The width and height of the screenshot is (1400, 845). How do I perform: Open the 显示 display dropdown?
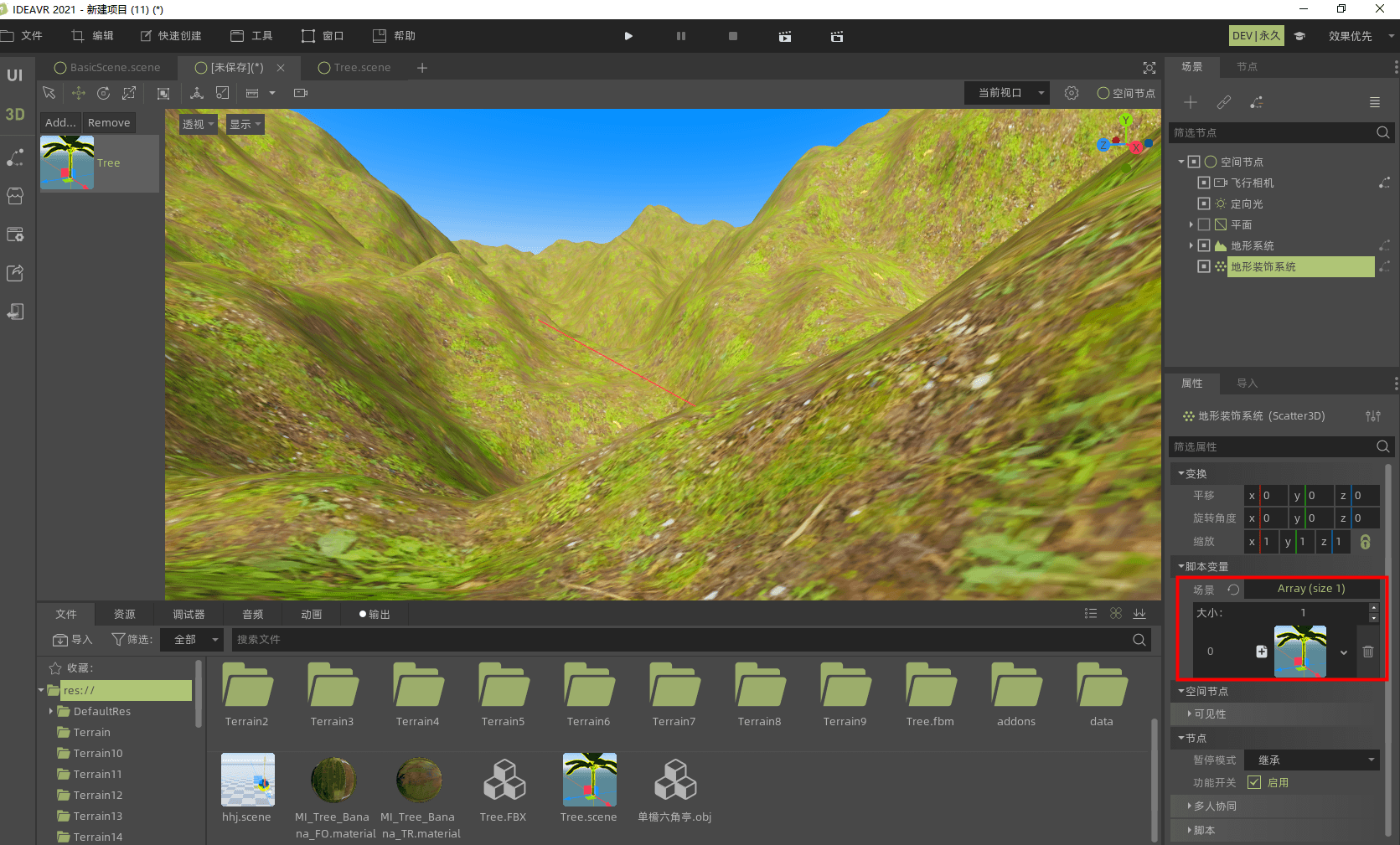pyautogui.click(x=245, y=124)
